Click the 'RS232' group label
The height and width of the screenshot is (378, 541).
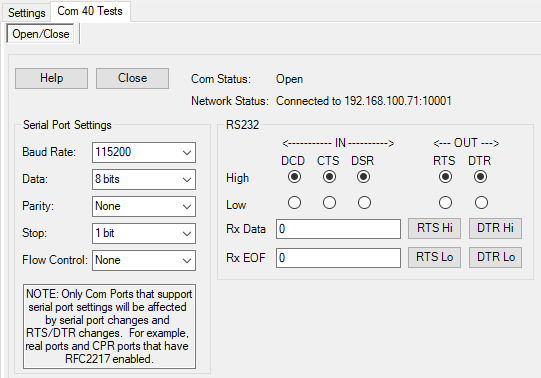[x=242, y=125]
